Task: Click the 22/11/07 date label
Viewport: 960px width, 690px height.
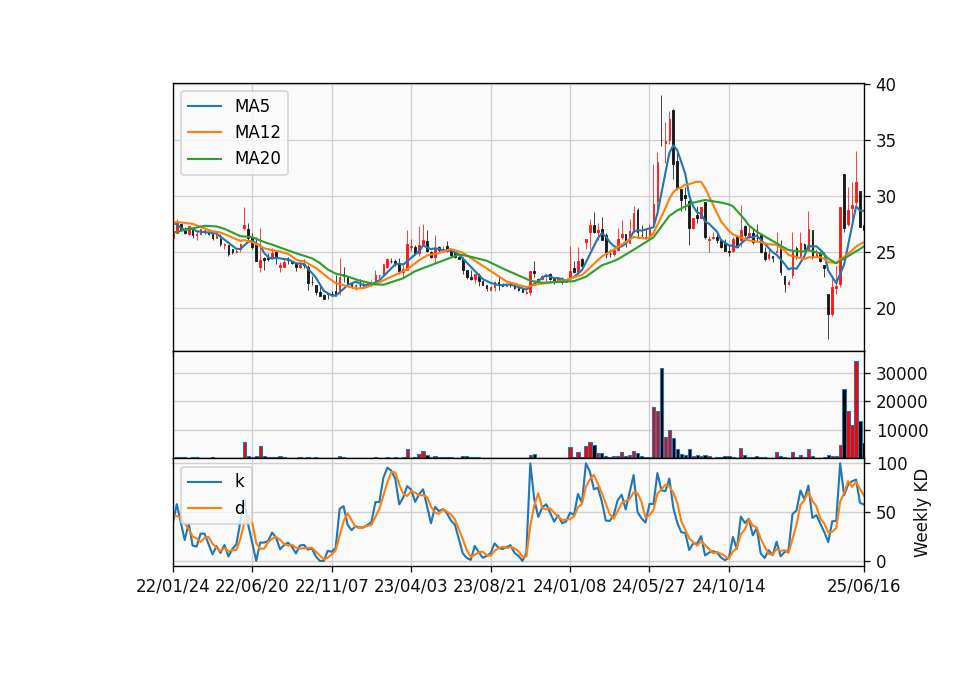Action: click(332, 586)
